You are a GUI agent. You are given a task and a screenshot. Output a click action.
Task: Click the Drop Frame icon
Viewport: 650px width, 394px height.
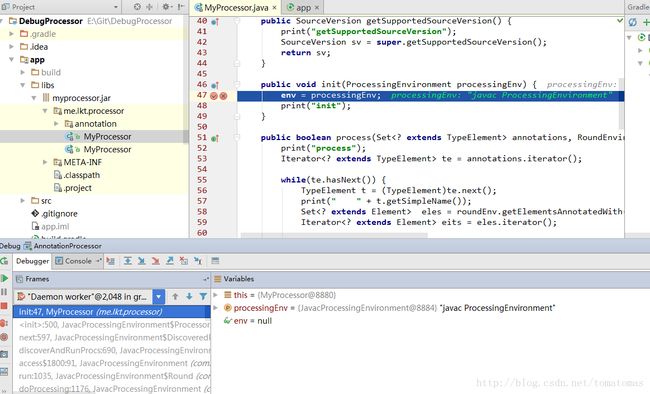184,261
